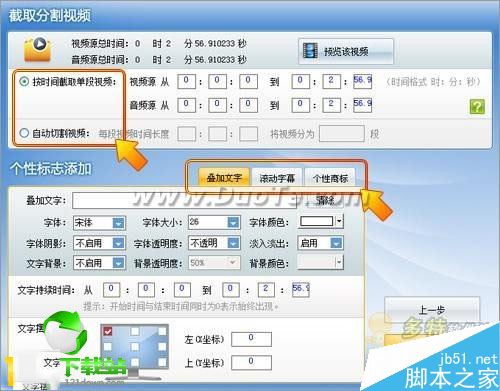This screenshot has width=500, height=391.
Task: Click 文字持续时间 start minutes field
Action: [x=146, y=289]
